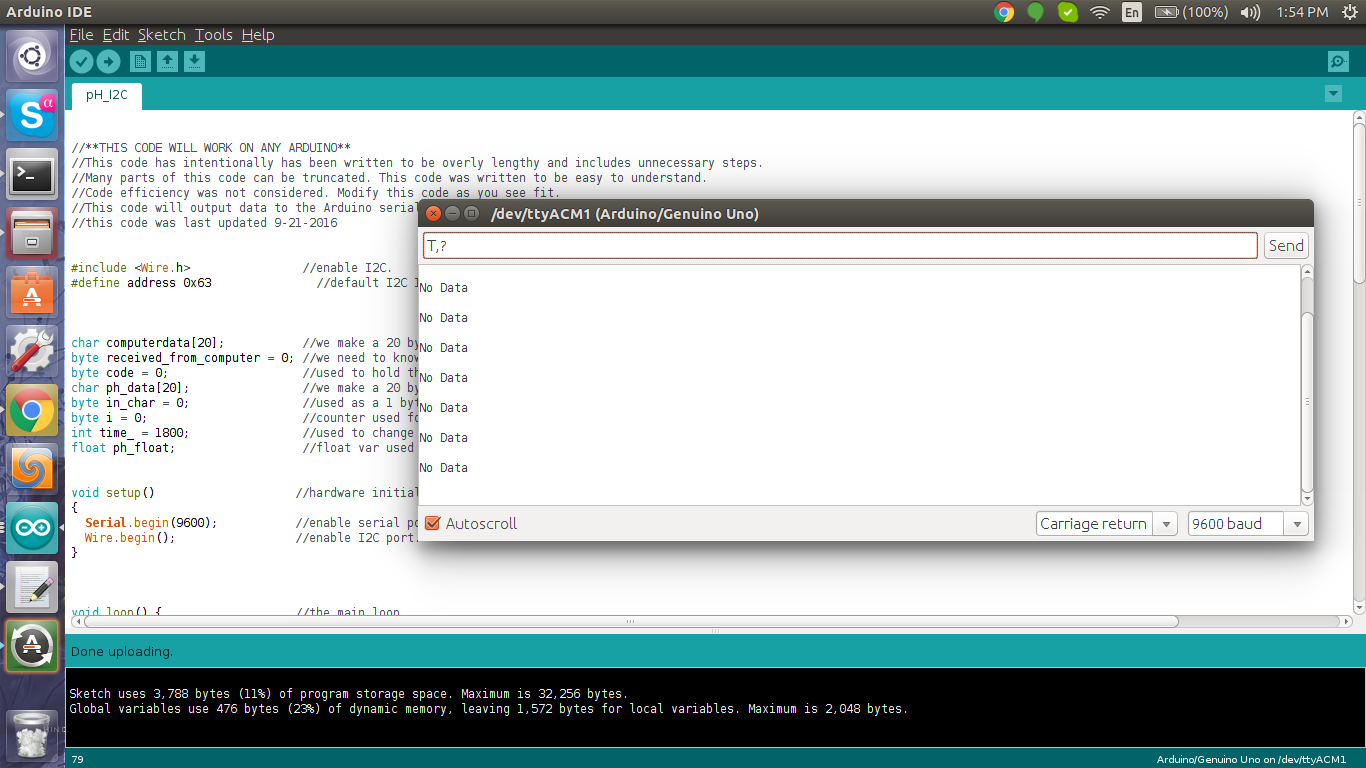This screenshot has height=768, width=1366.
Task: Click the Upload arrow button
Action: click(x=108, y=62)
